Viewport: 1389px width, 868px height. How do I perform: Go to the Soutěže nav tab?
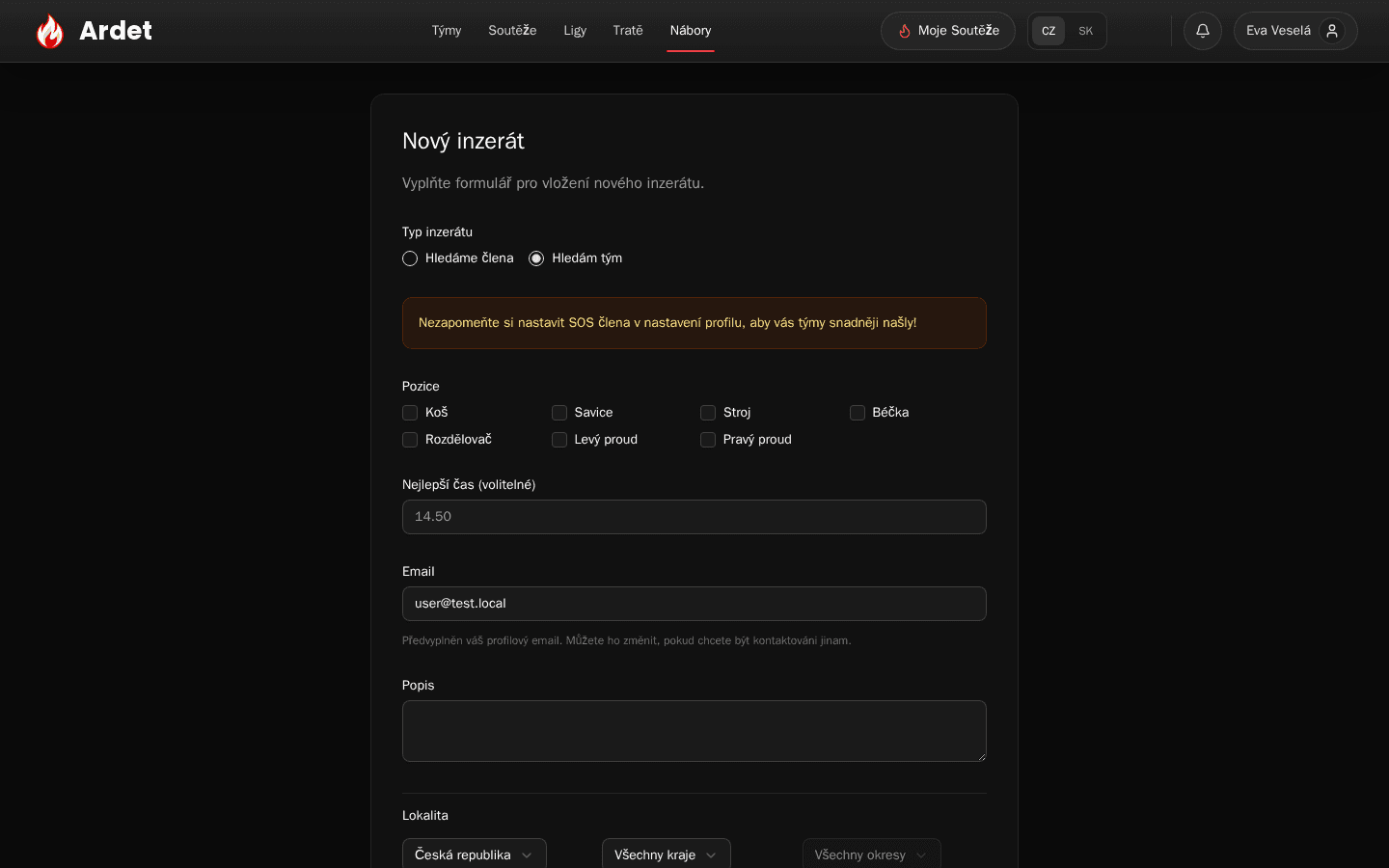tap(512, 31)
